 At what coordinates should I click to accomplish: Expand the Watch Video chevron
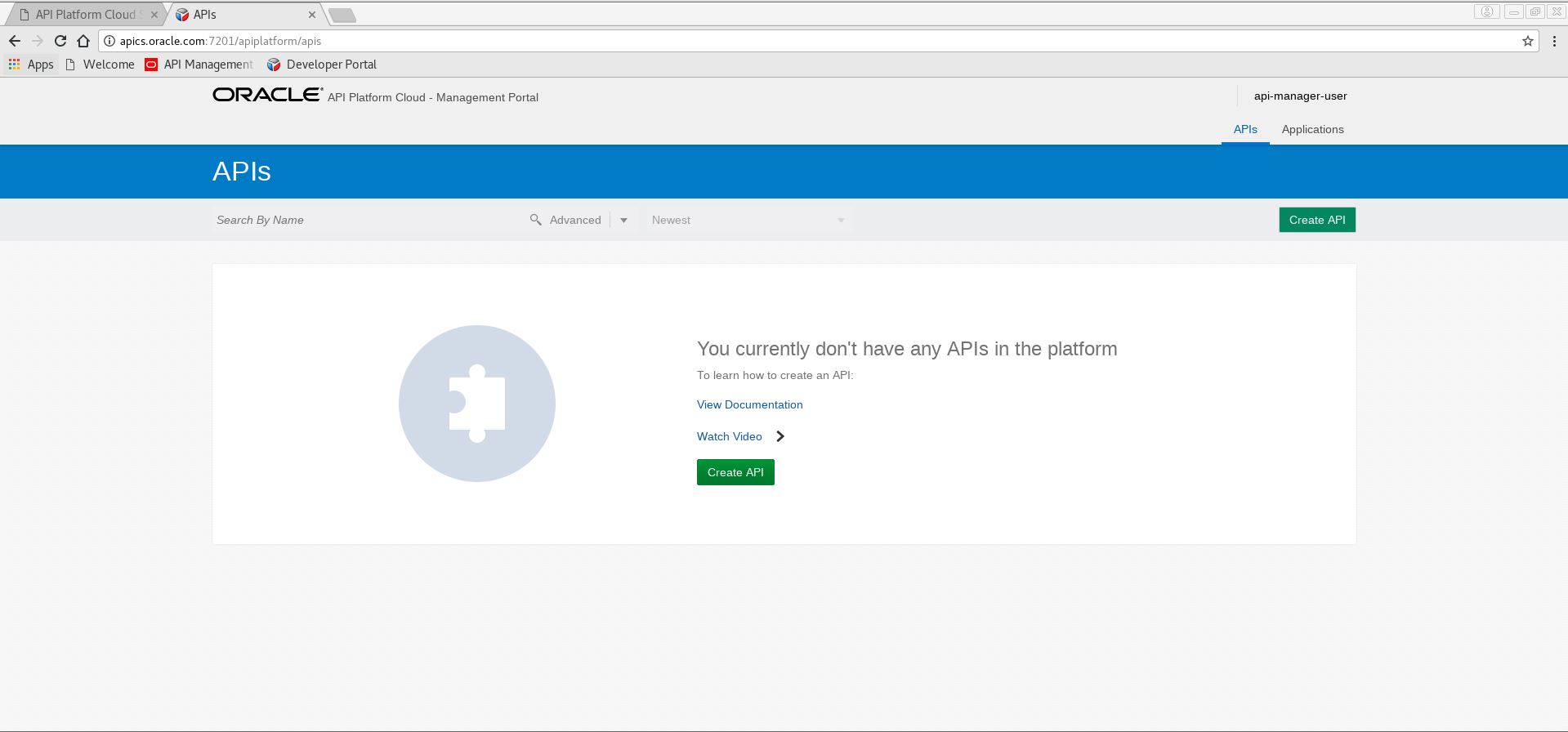coord(780,436)
